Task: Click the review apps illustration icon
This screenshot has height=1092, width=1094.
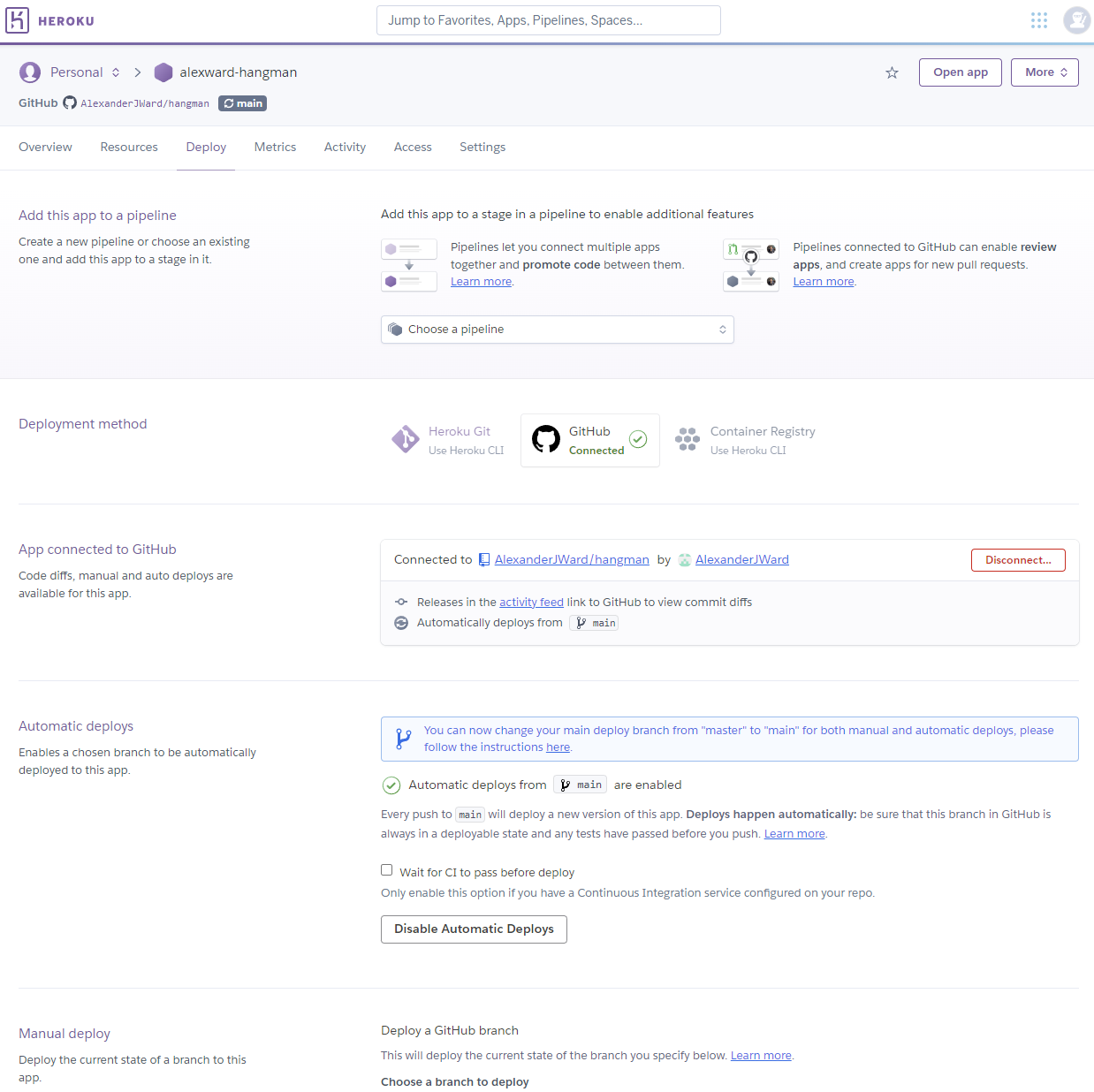Action: point(751,265)
